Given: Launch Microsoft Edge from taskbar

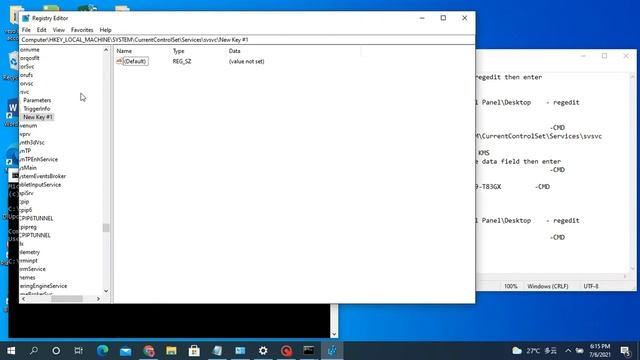Looking at the screenshot, I should [x=102, y=350].
